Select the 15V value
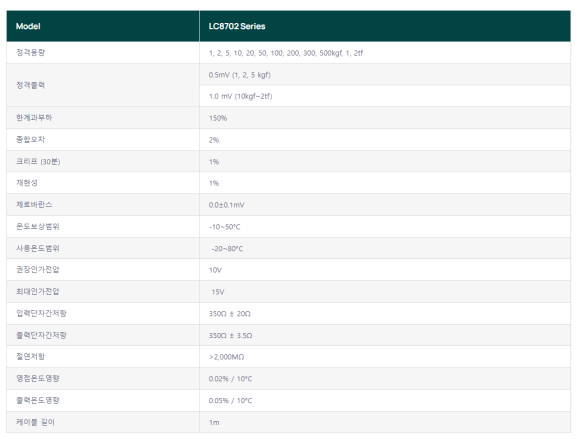580x439 pixels. point(218,292)
